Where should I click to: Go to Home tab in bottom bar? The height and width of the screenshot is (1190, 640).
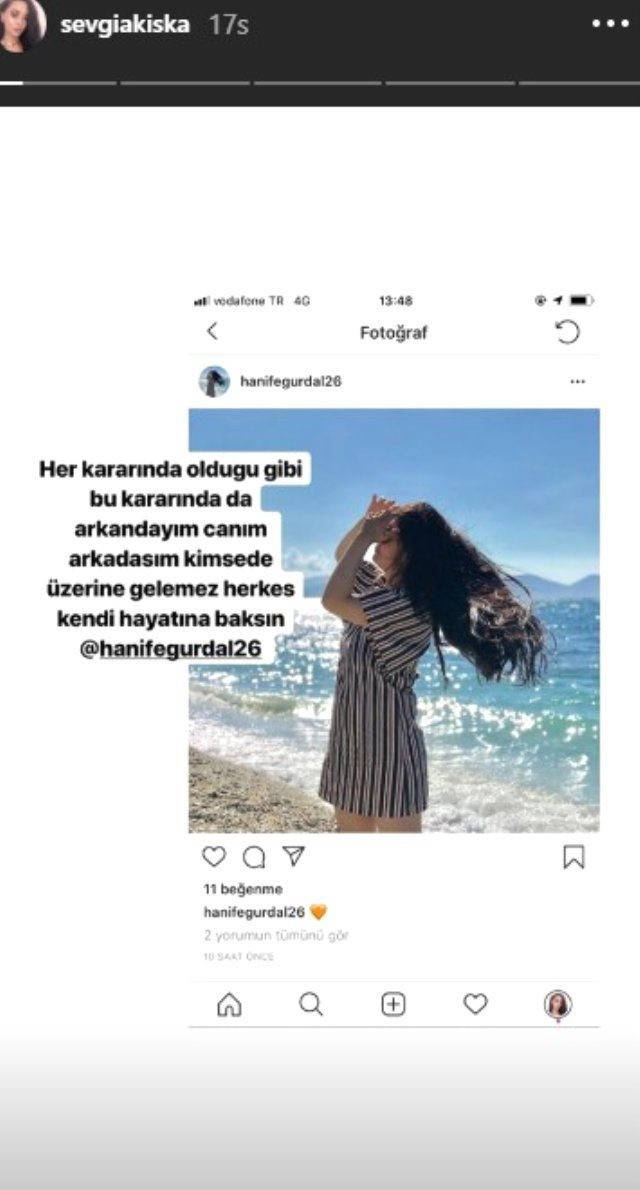point(229,1005)
